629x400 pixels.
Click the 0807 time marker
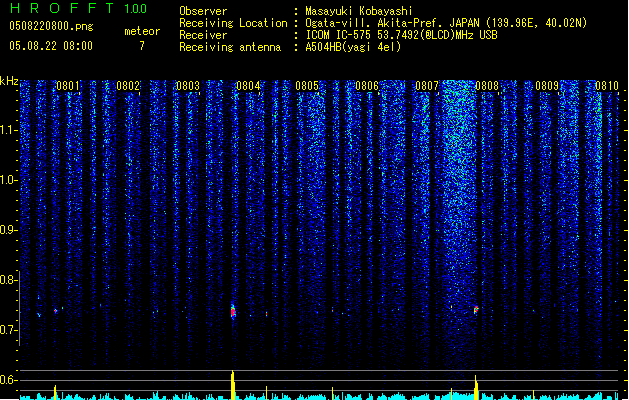427,86
